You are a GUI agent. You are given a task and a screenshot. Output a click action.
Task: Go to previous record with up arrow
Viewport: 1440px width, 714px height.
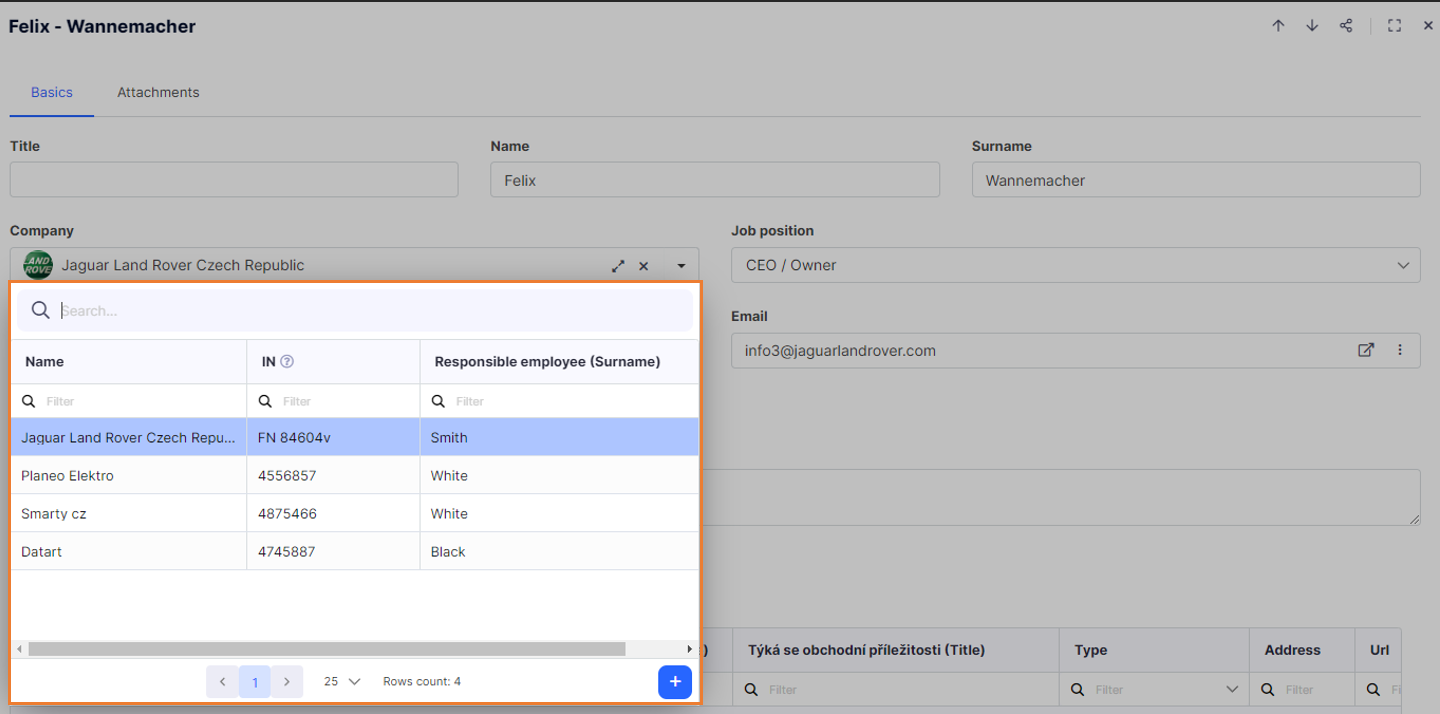tap(1278, 26)
